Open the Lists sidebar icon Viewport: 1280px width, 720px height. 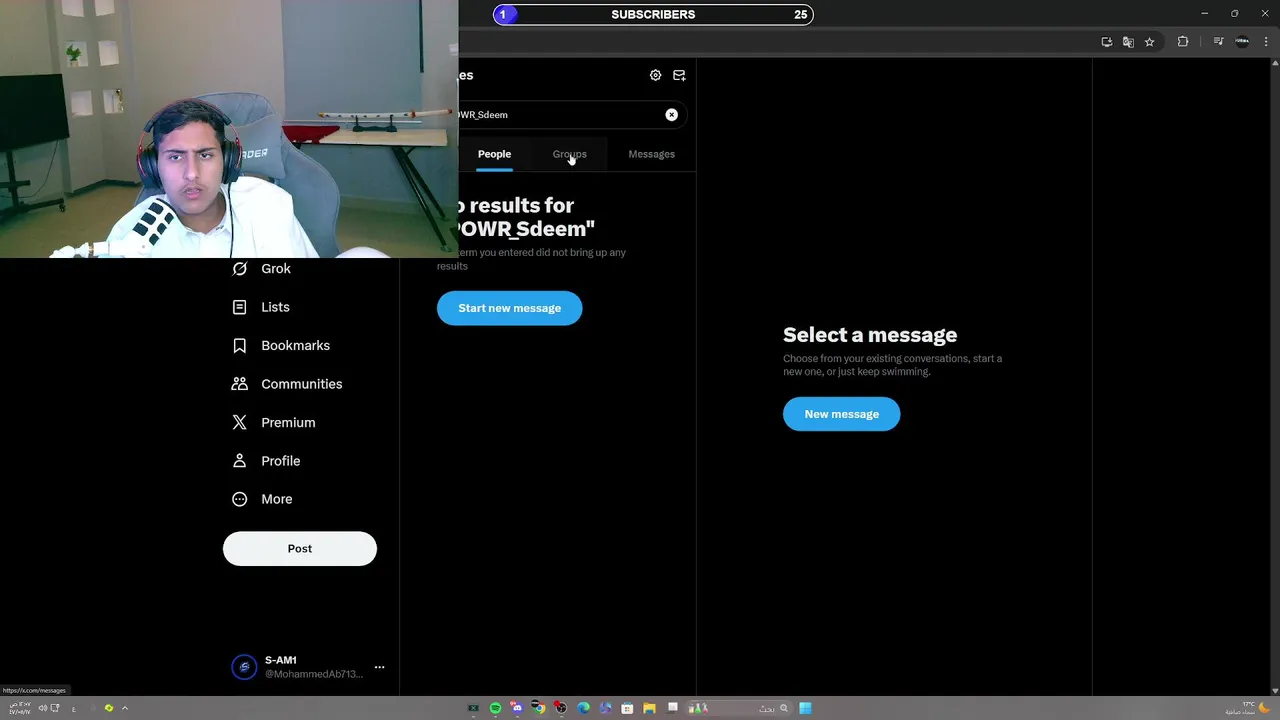(239, 307)
